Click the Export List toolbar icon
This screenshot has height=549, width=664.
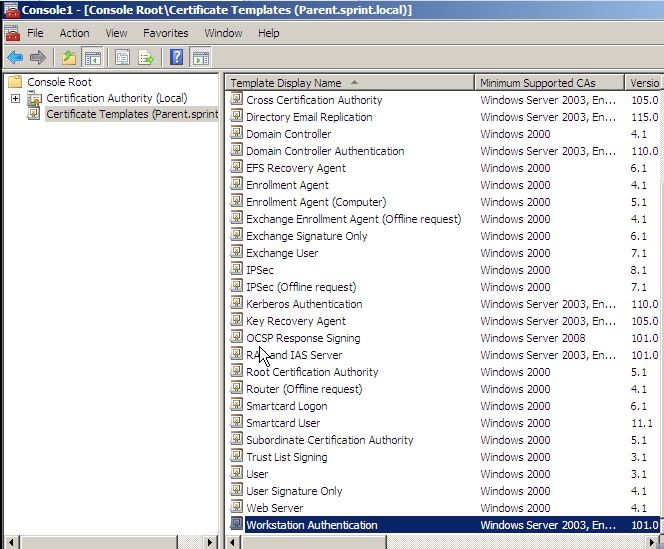pos(146,57)
